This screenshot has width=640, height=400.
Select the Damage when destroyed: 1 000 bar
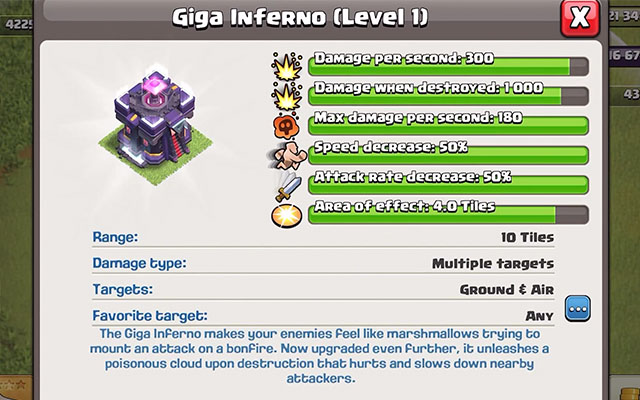[448, 96]
